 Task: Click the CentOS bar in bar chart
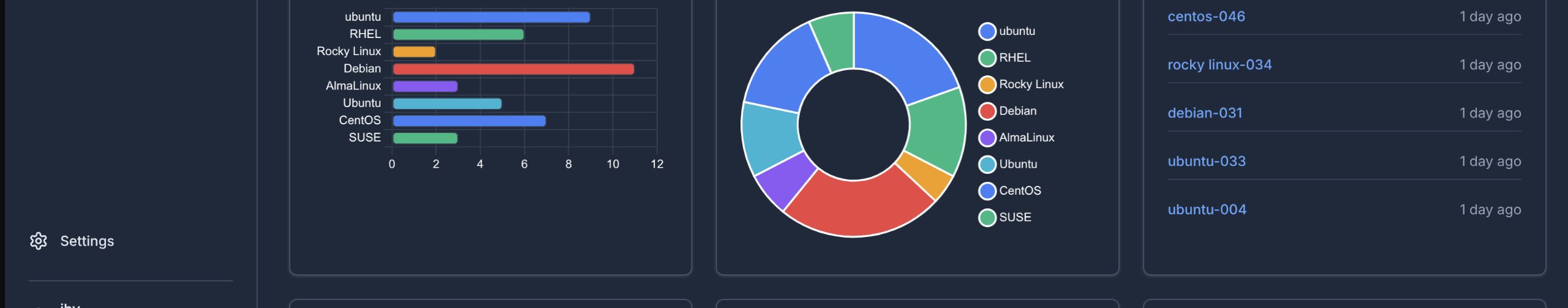tap(469, 121)
